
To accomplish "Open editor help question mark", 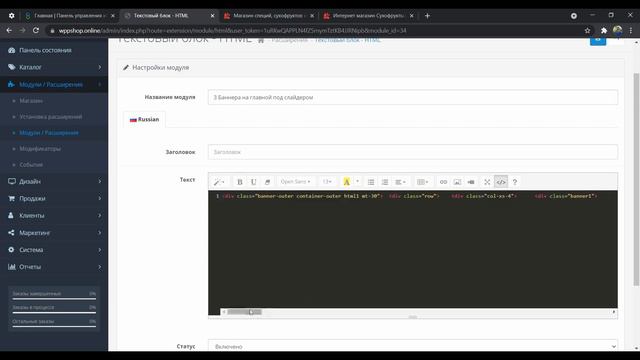I will pyautogui.click(x=515, y=182).
